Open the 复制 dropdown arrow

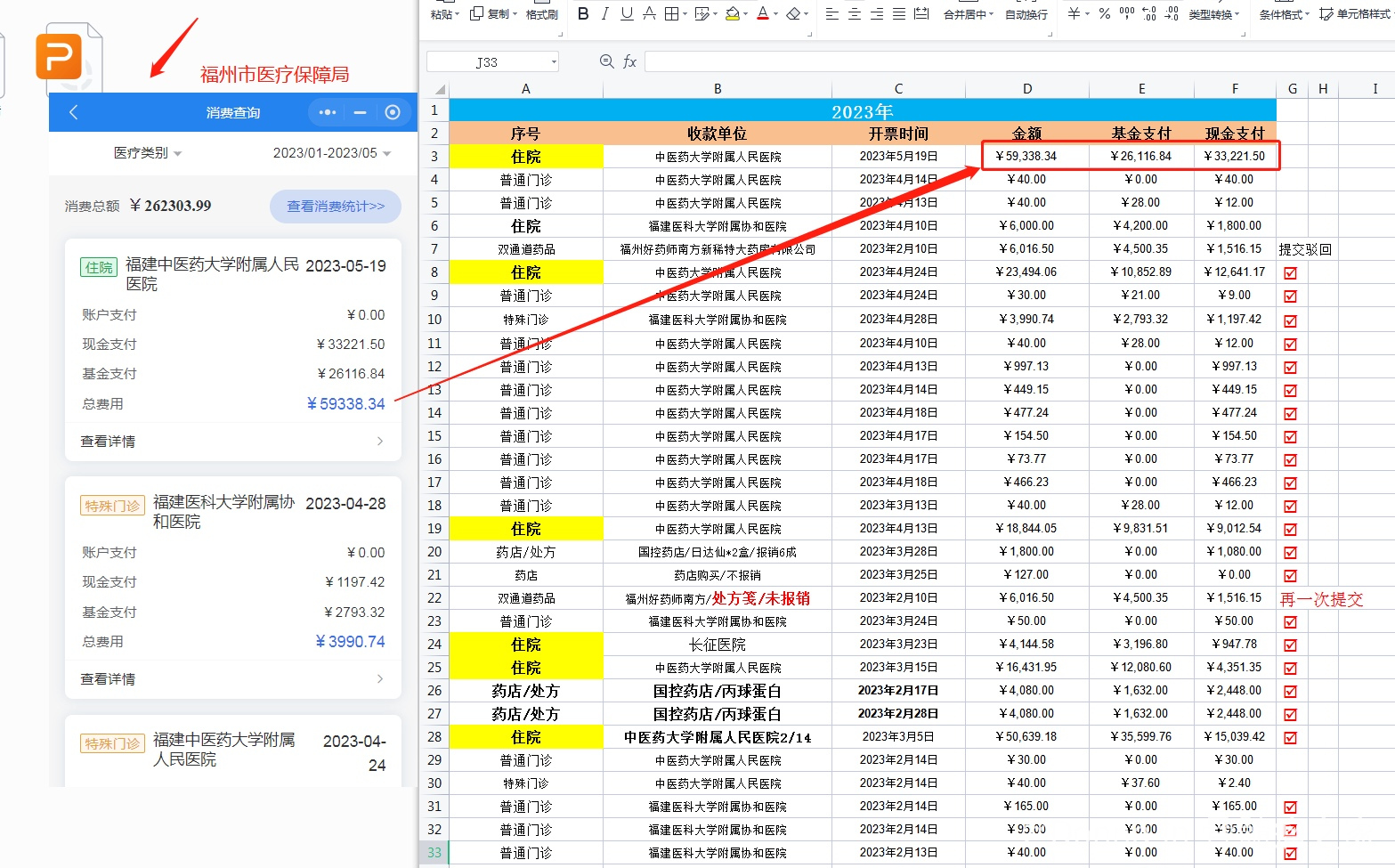point(515,14)
